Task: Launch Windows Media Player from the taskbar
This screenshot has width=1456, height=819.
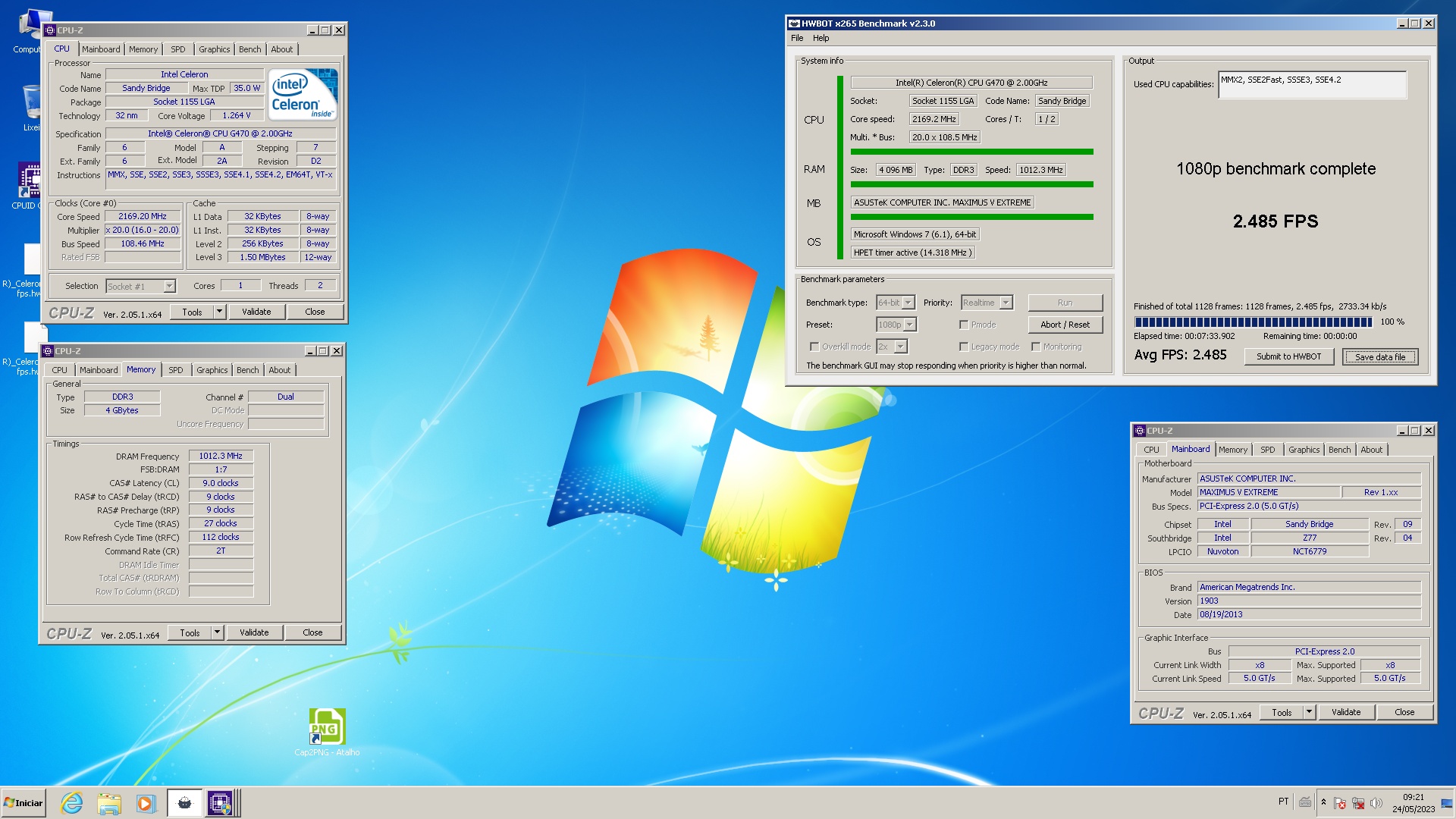Action: (146, 803)
